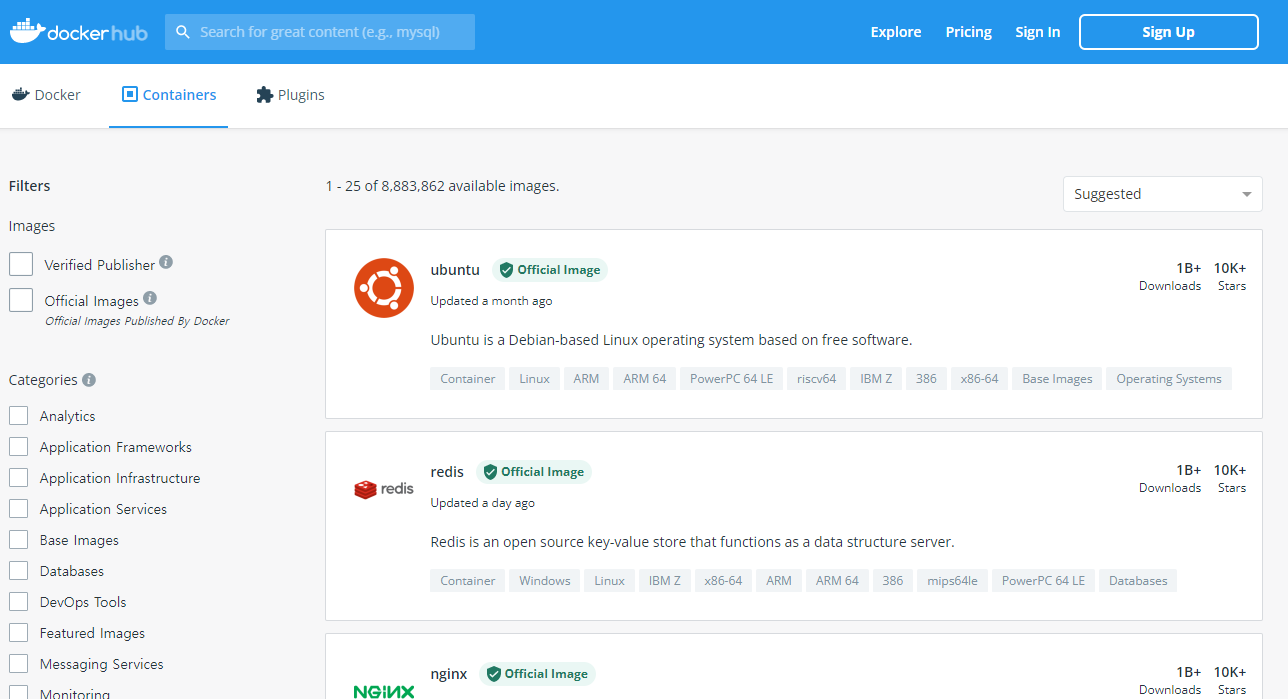
Task: Open the nginx image title link
Action: [x=449, y=674]
